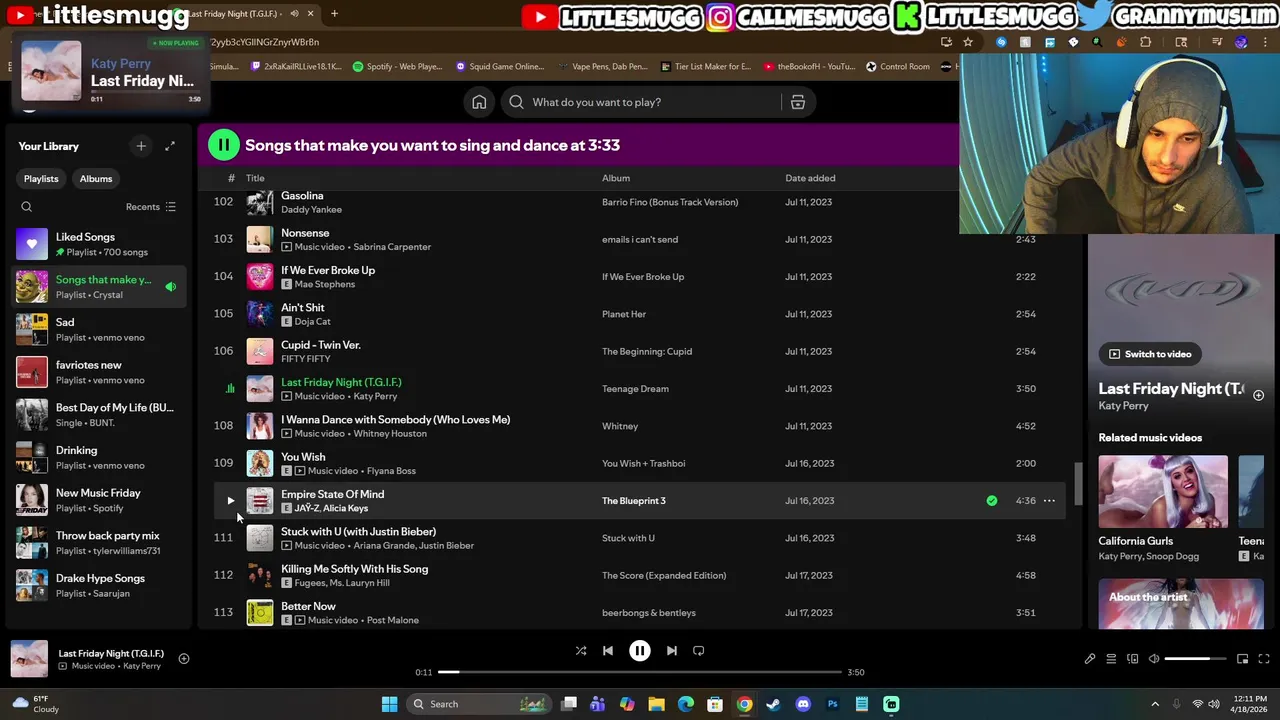Open Ariana Grande artist link
Screen dimensions: 1280x720
point(383,546)
